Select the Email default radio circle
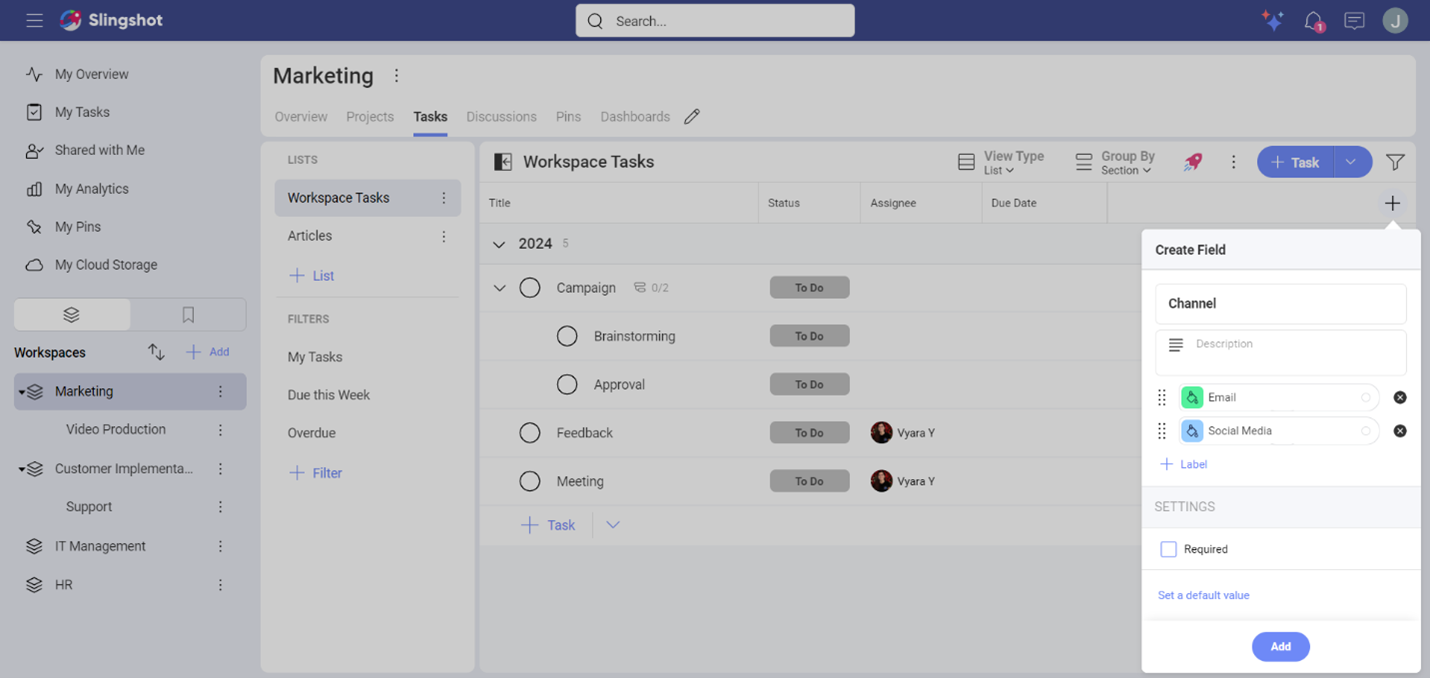1430x678 pixels. [1366, 398]
